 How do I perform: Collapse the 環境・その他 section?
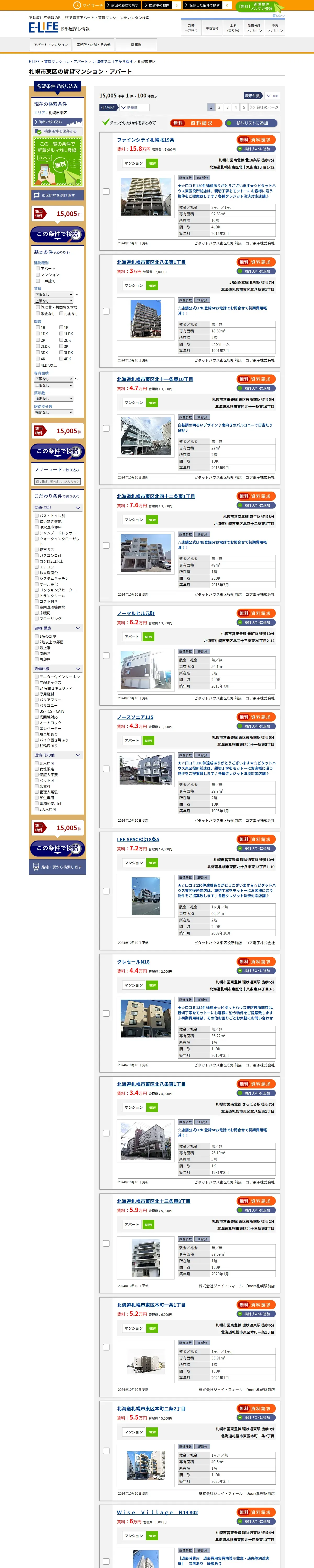point(57,756)
